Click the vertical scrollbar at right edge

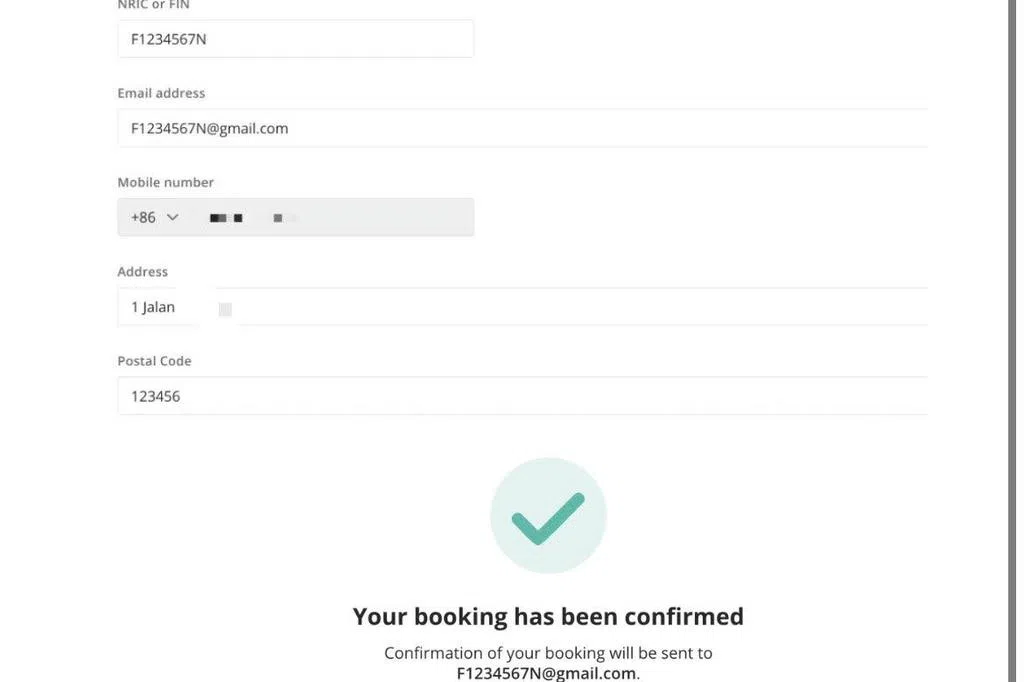pyautogui.click(x=1012, y=340)
